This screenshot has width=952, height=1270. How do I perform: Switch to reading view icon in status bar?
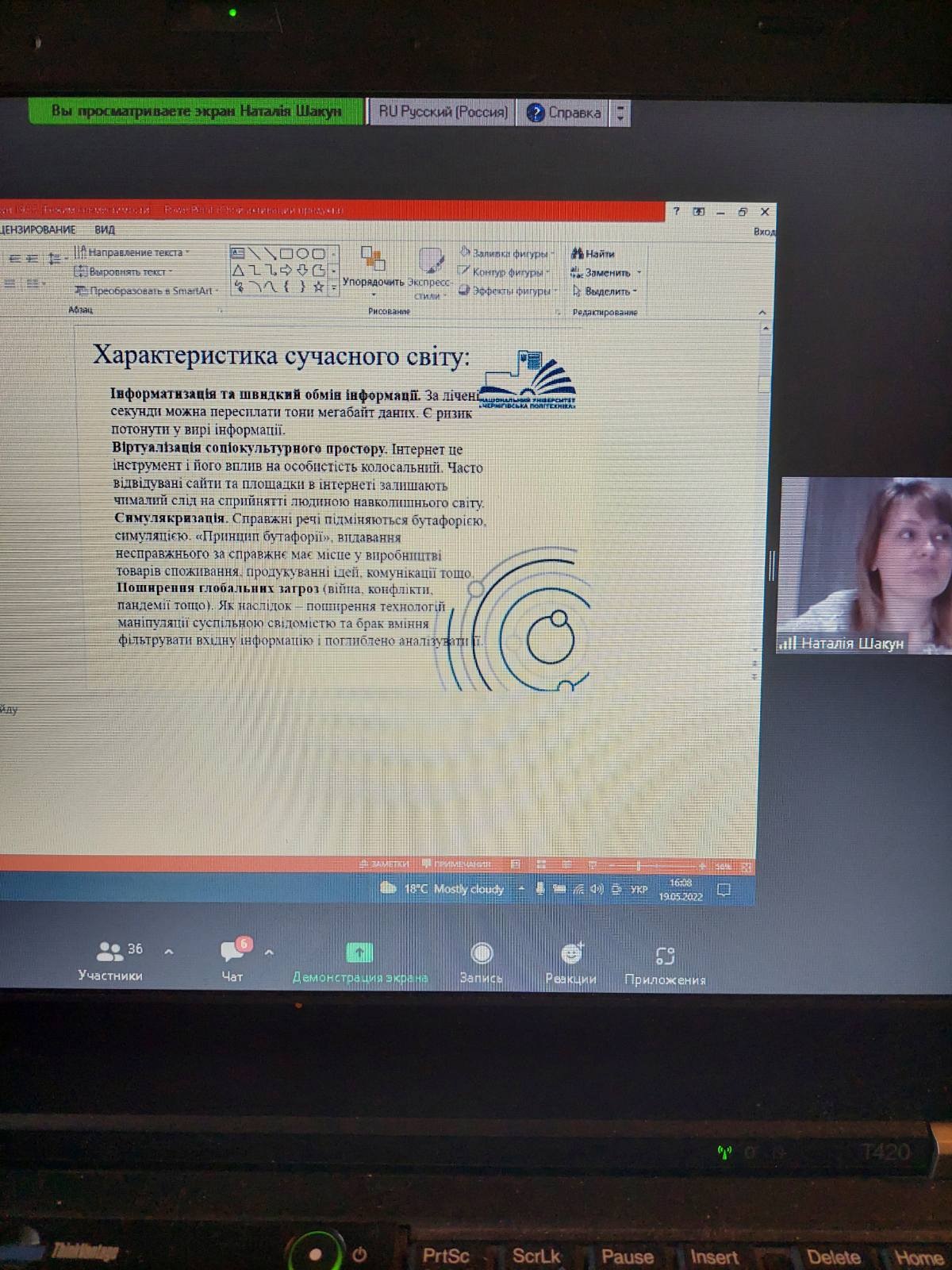click(566, 864)
